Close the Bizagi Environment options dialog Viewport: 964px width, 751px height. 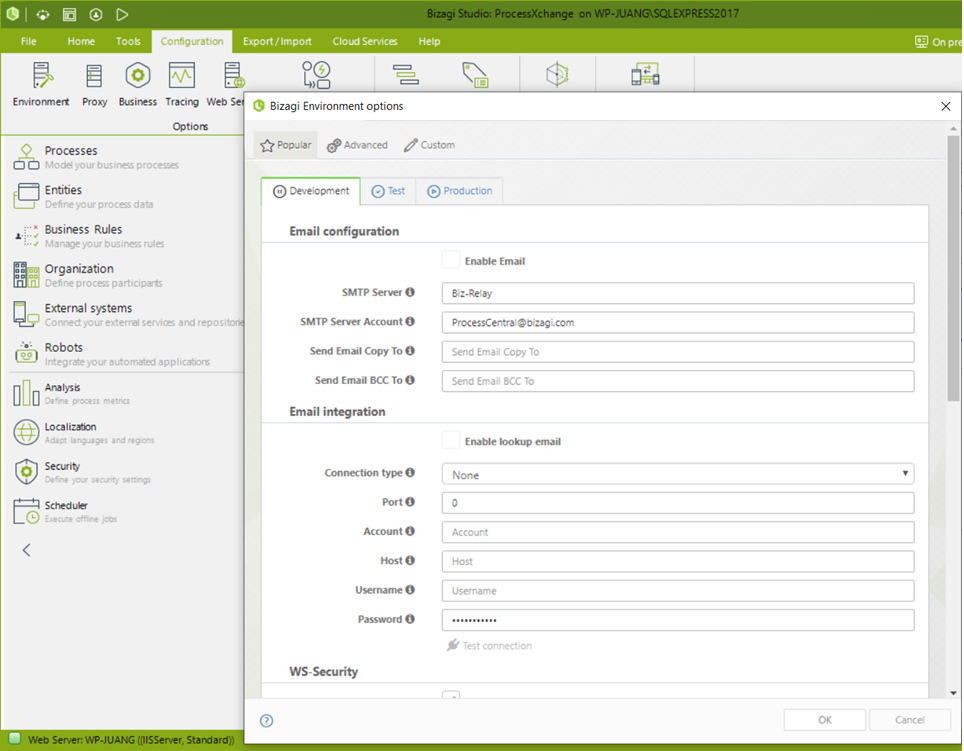click(x=946, y=106)
